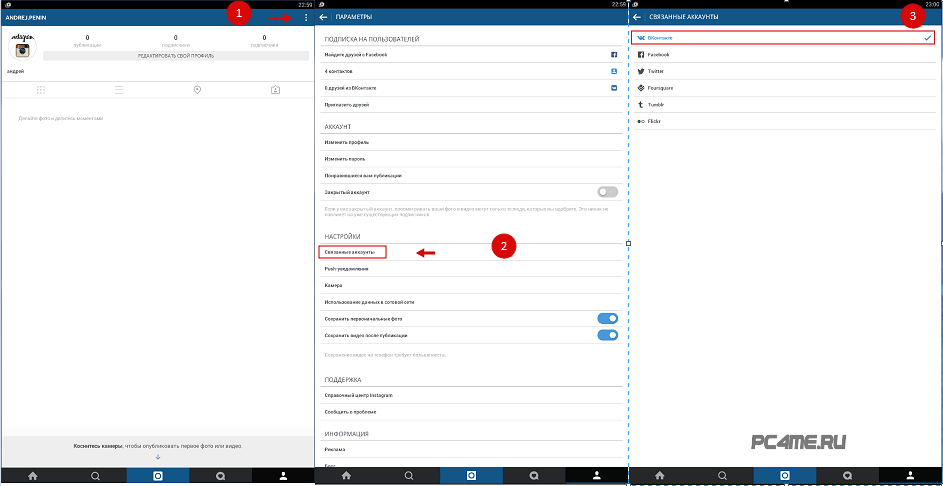Click the profile avatar picture
The image size is (943, 486).
point(22,48)
